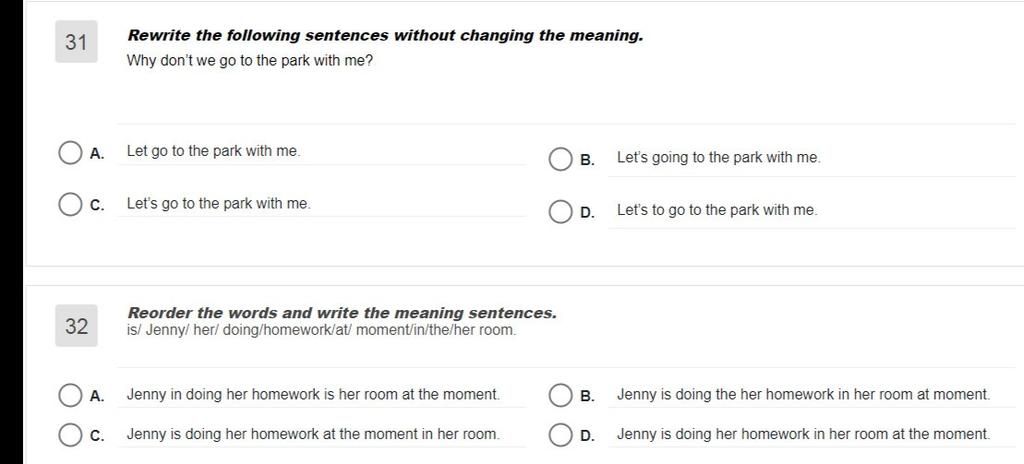Click answer text "Let's go to the park with me."
1024x464 pixels.
[x=218, y=204]
